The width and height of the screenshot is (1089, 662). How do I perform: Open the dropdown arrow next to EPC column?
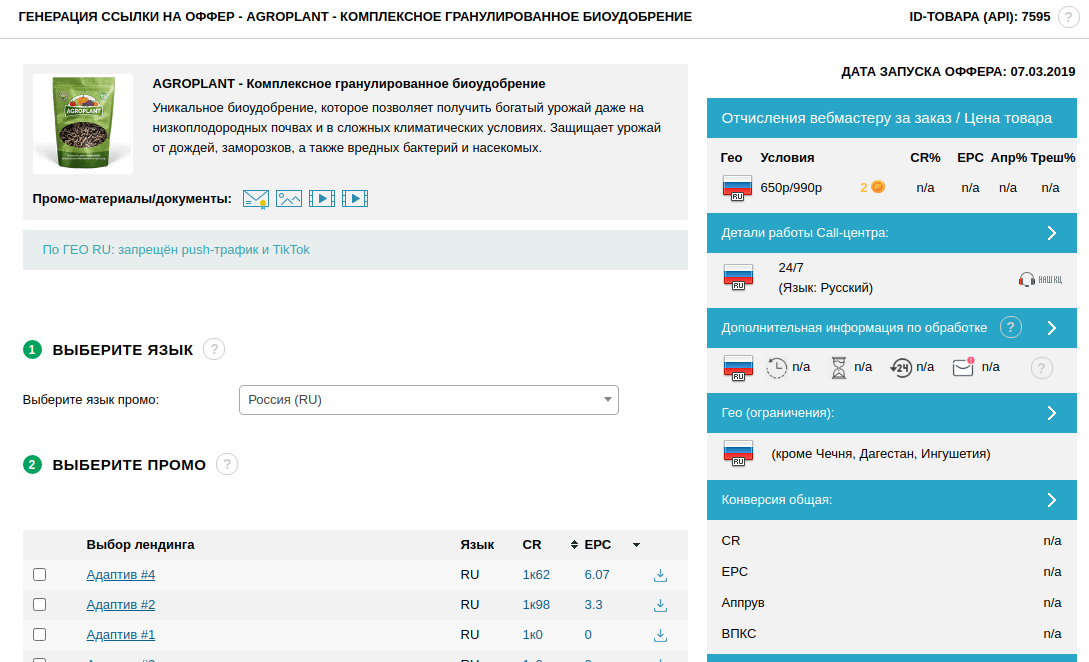[636, 545]
